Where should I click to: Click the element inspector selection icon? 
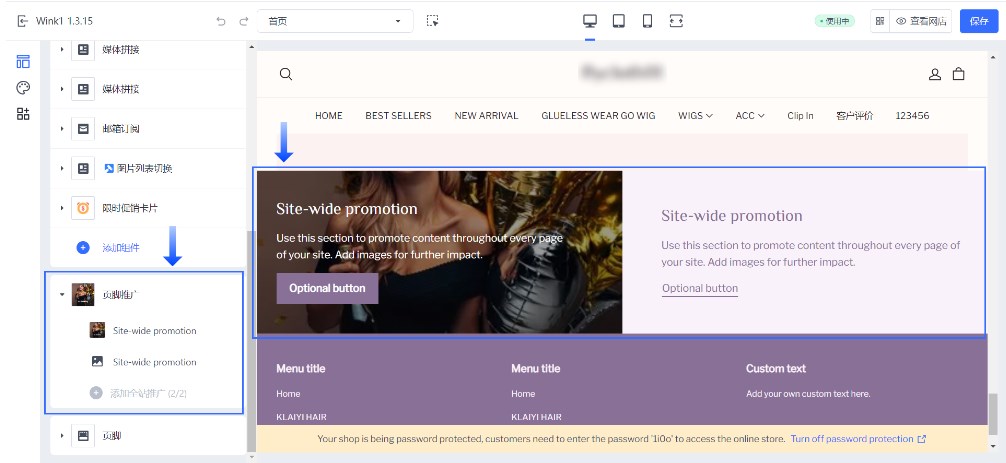coord(432,21)
